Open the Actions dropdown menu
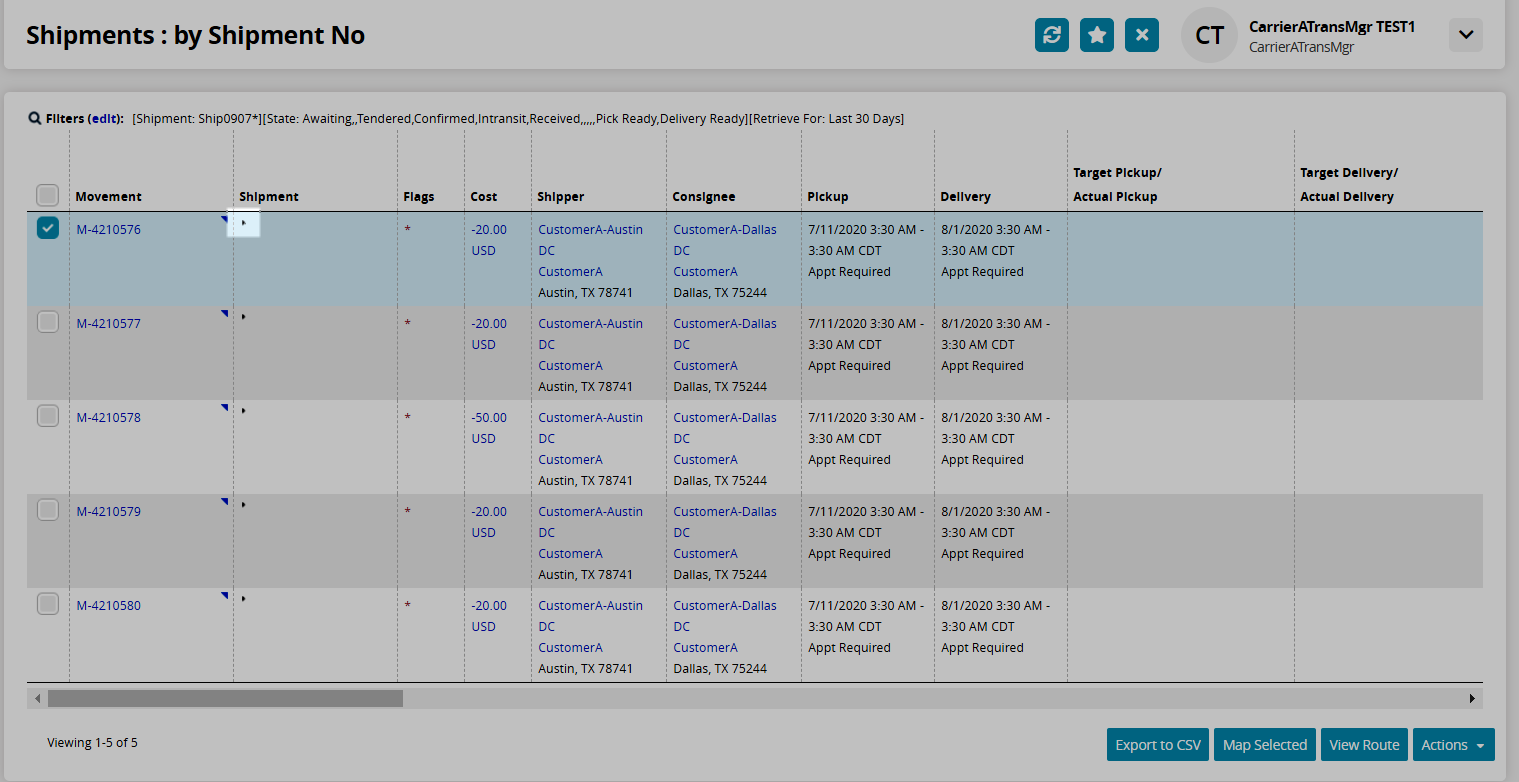This screenshot has width=1519, height=782. click(1451, 745)
